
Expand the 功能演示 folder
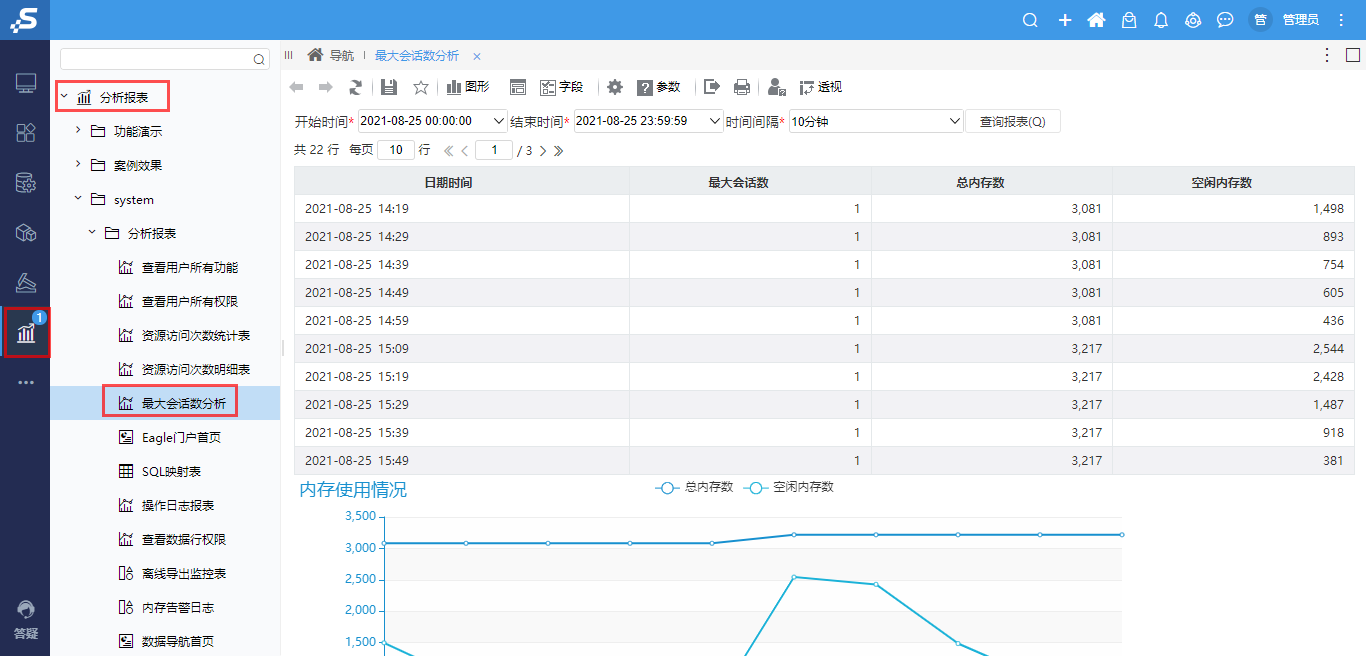pyautogui.click(x=78, y=131)
